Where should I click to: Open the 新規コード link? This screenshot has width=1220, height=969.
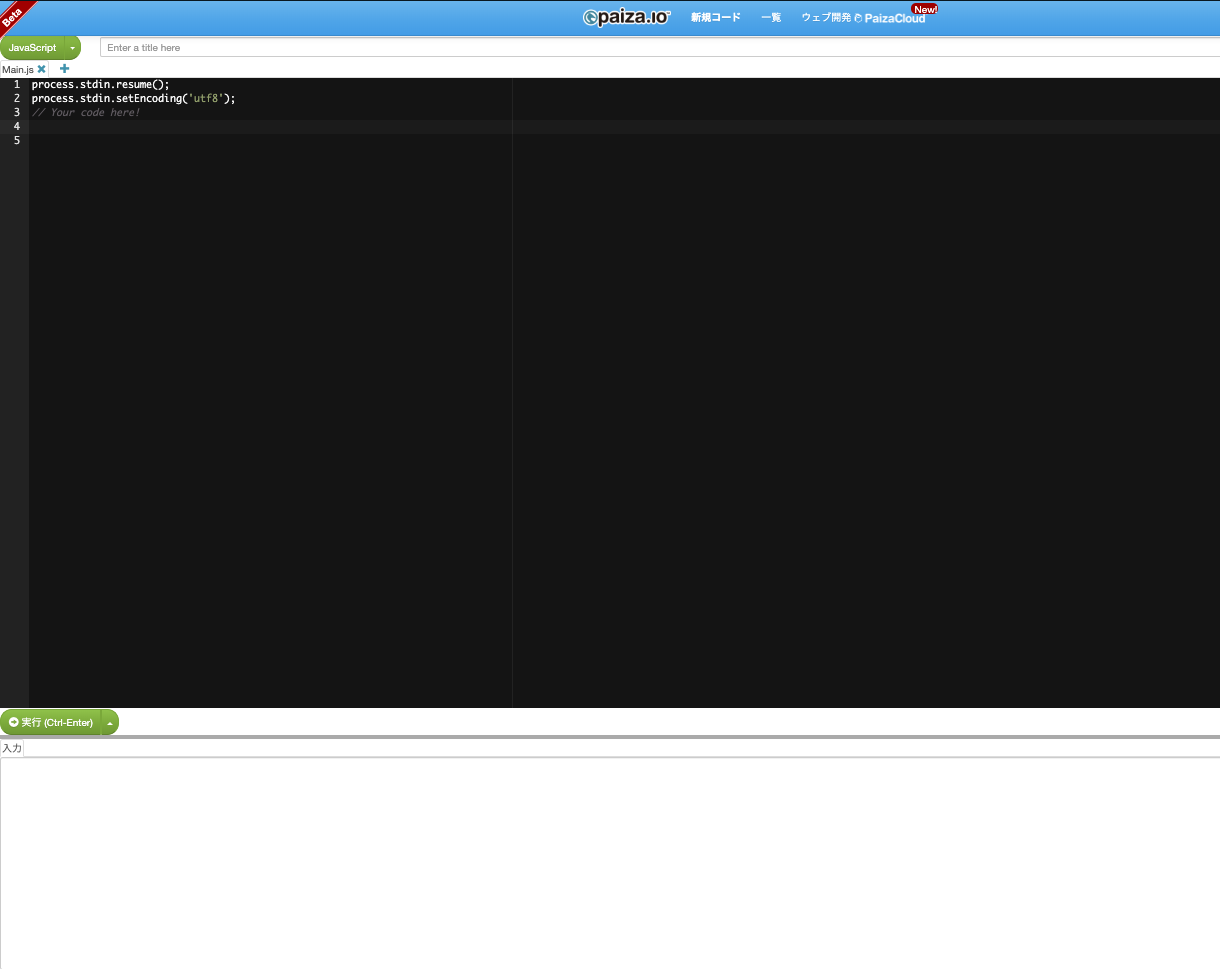point(716,17)
